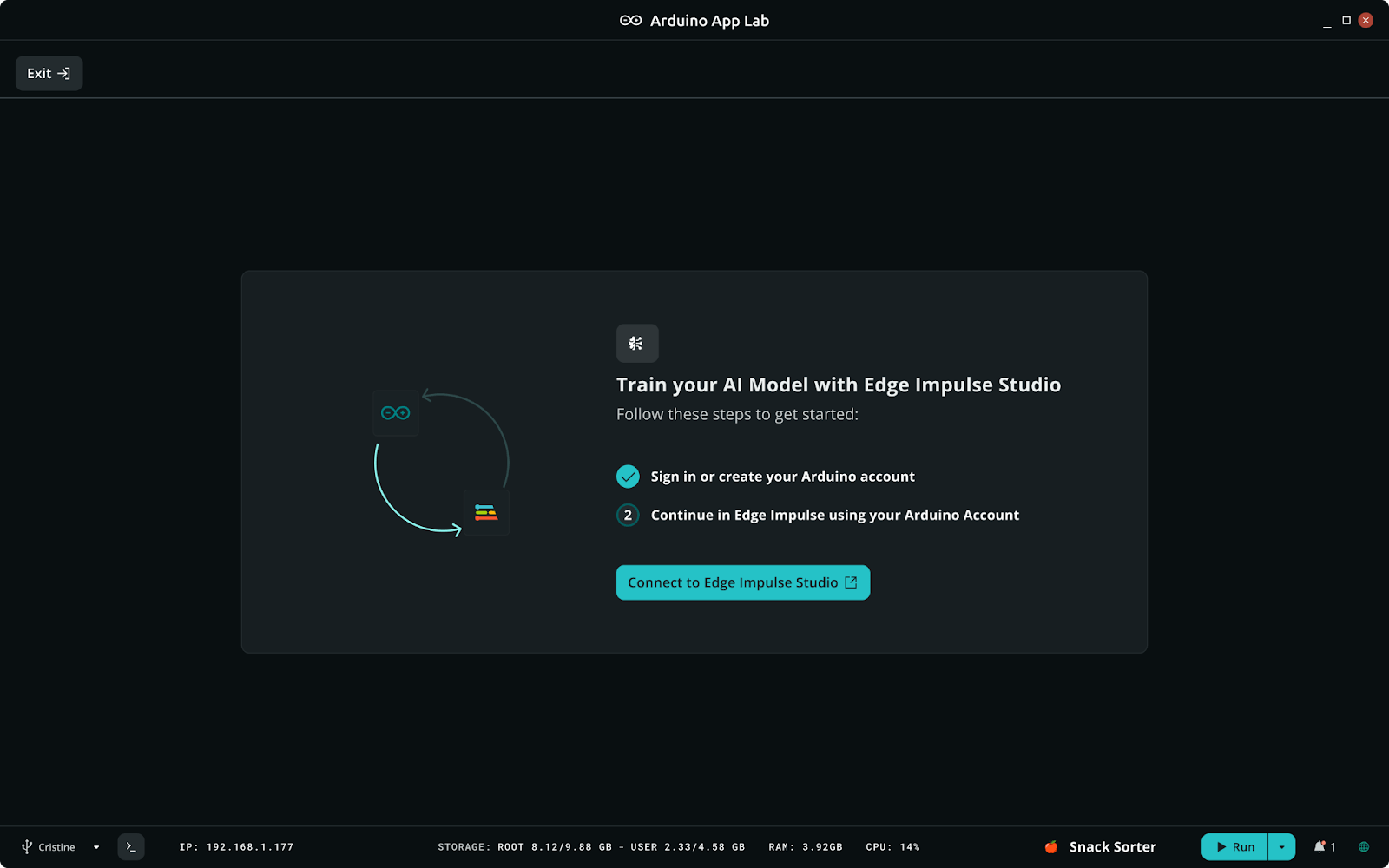Screen dimensions: 1389x868
Task: Click the step 2 number badge
Action: [628, 515]
